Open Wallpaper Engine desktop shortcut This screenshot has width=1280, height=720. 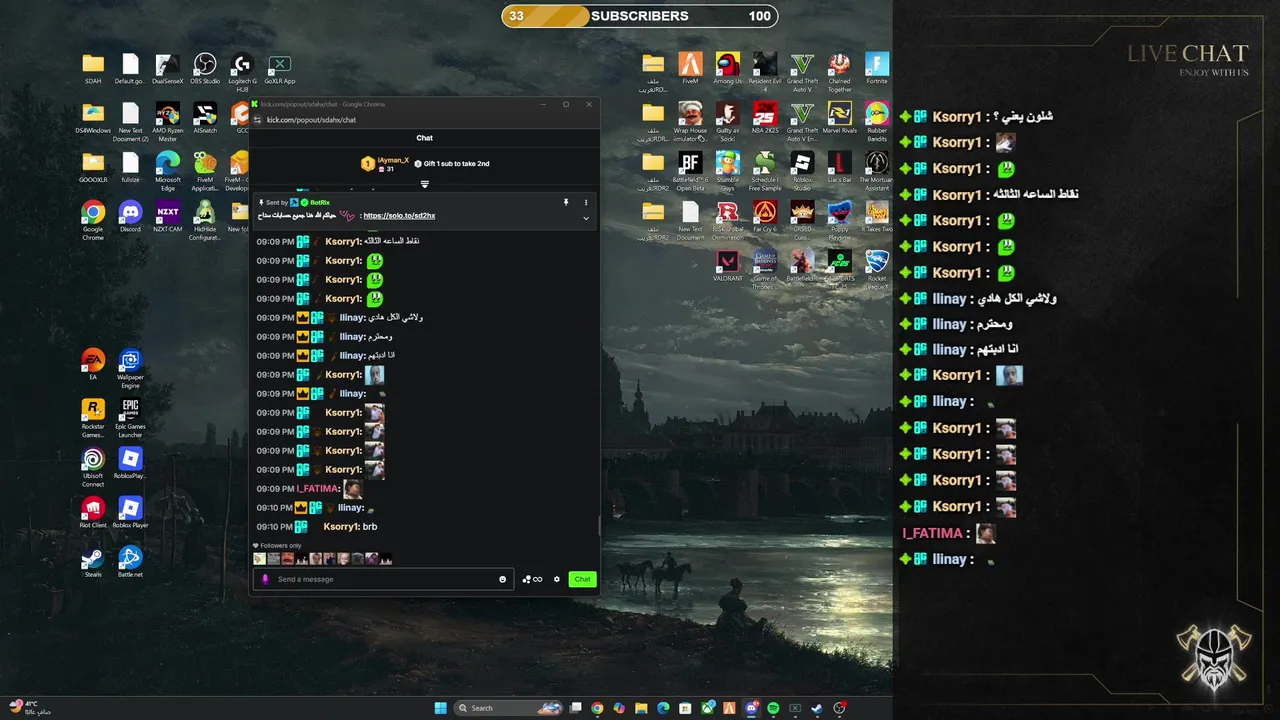[x=130, y=369]
